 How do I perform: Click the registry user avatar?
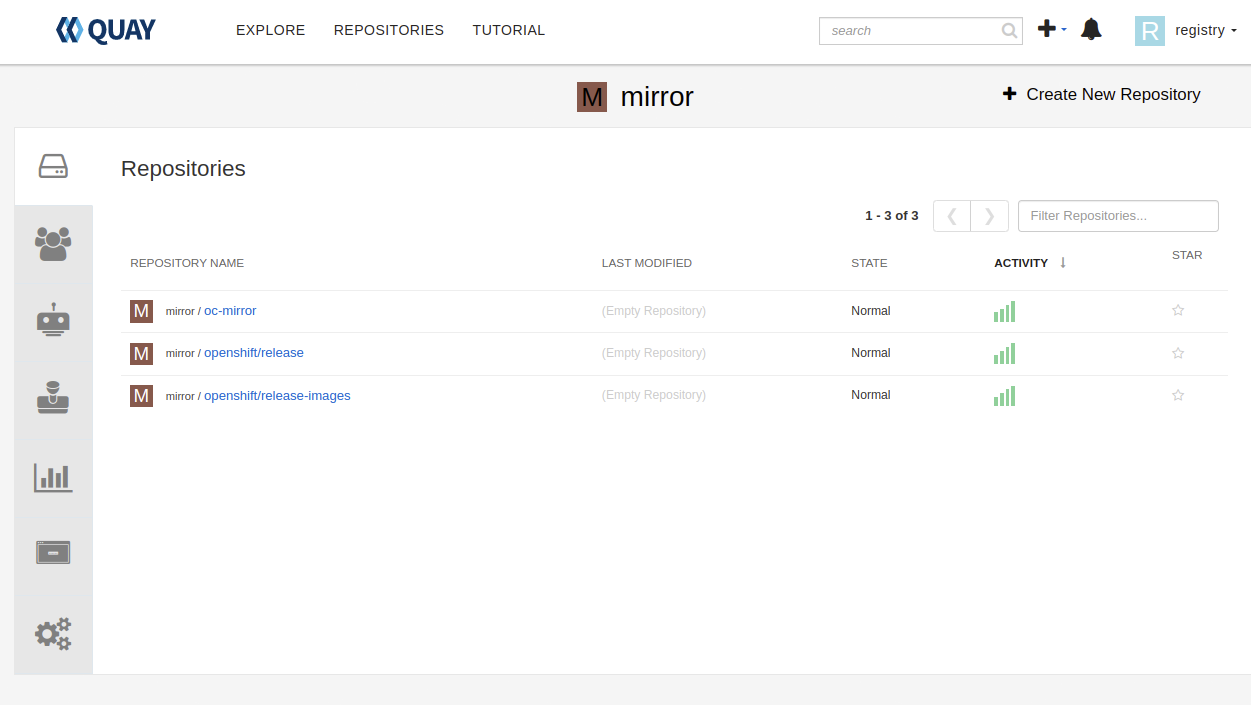click(1150, 31)
